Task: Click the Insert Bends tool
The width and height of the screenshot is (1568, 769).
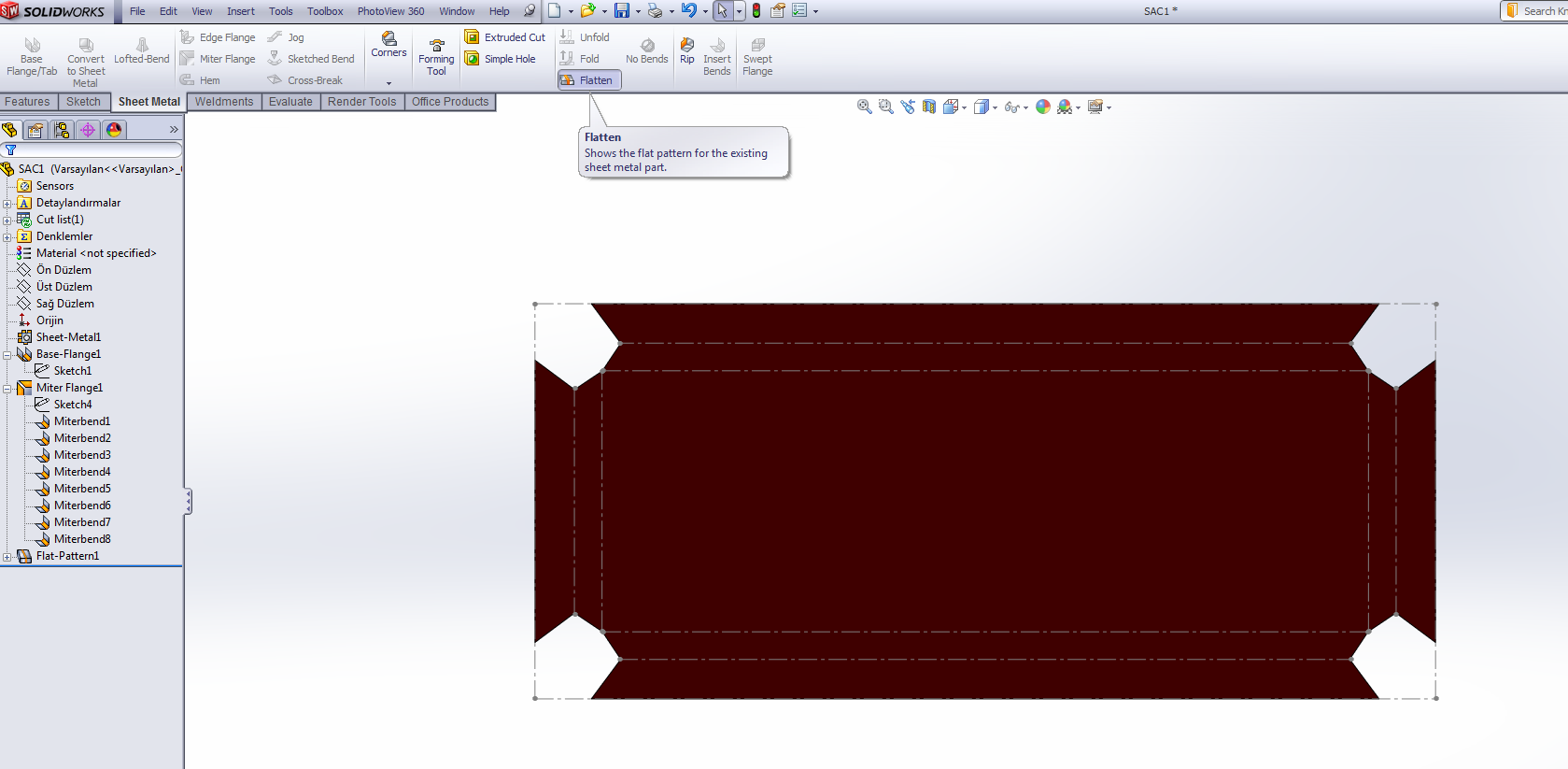Action: point(717,57)
